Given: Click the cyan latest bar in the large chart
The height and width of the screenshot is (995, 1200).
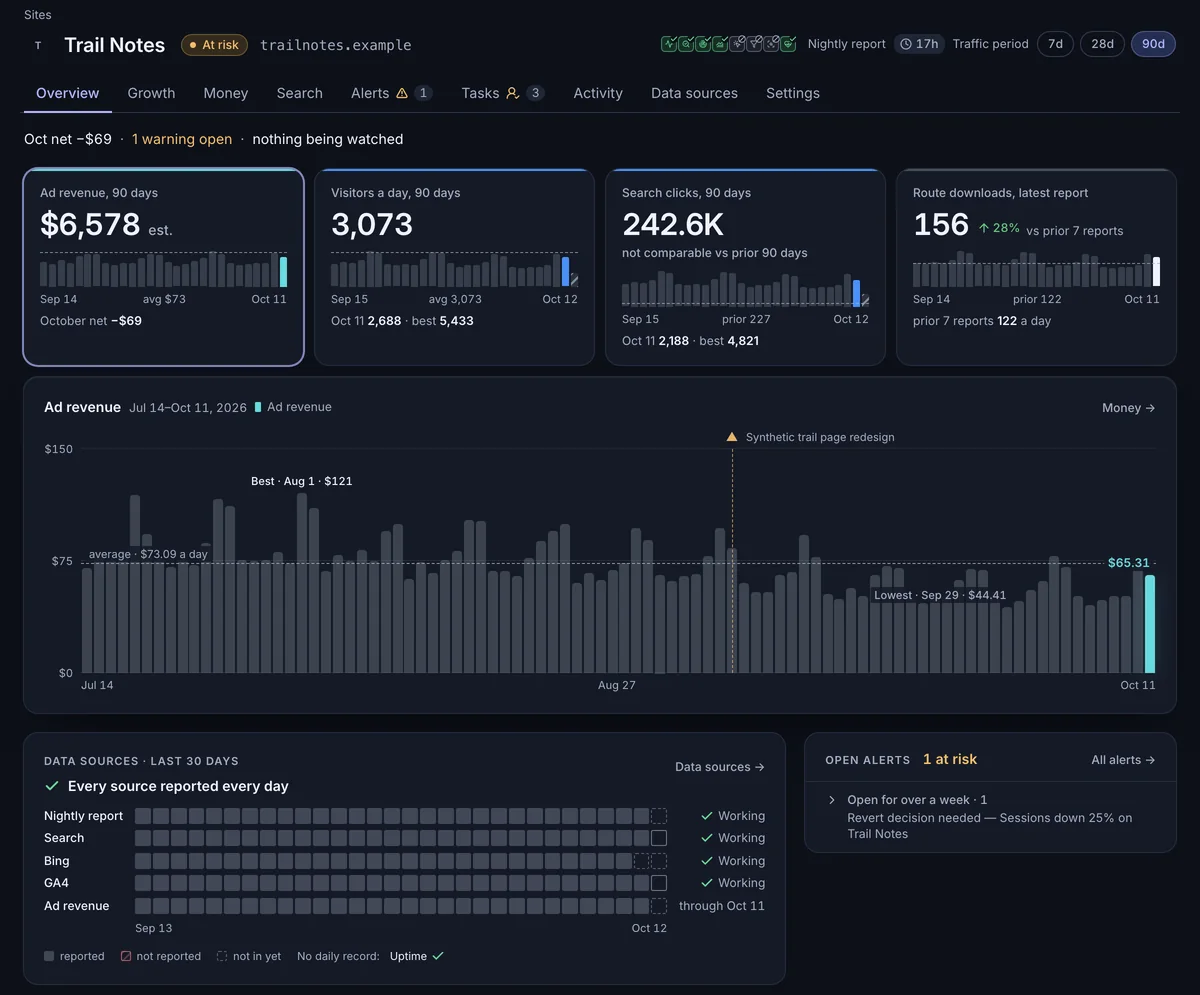Looking at the screenshot, I should pos(1150,624).
